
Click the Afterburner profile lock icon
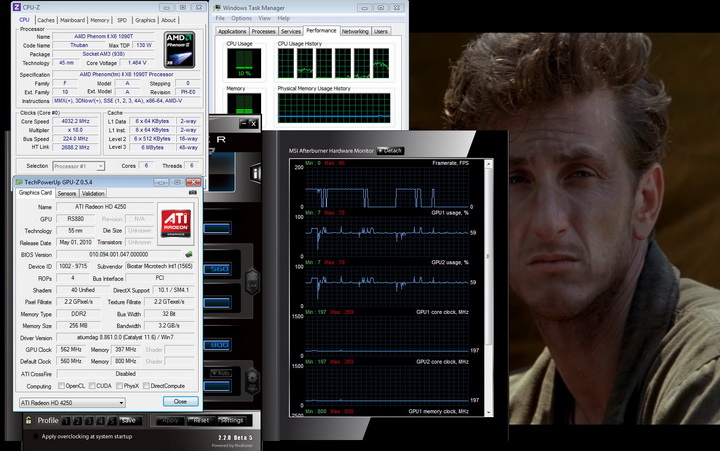tap(28, 420)
